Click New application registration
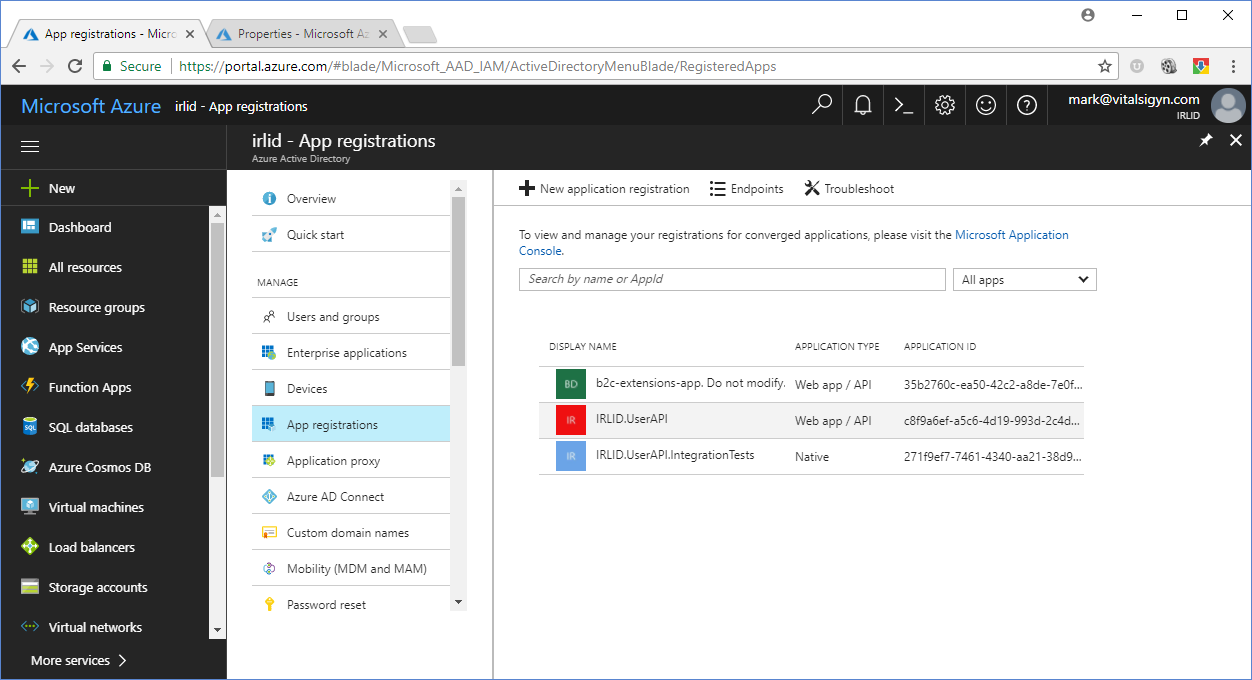 click(x=604, y=188)
